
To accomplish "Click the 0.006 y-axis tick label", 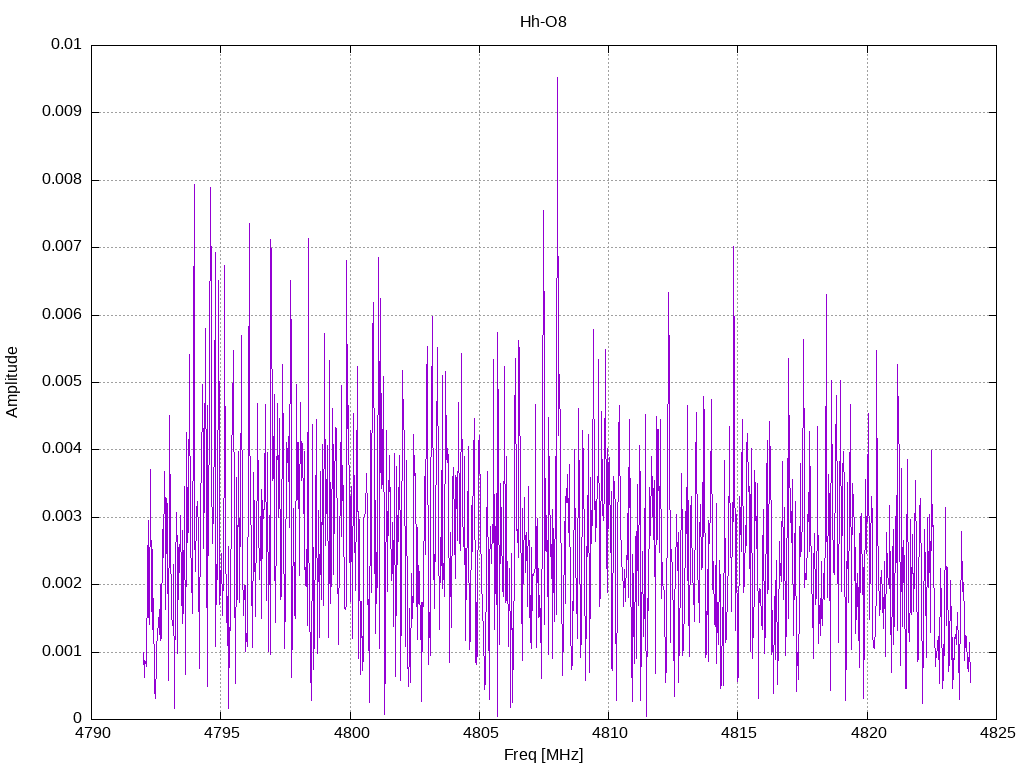I will pos(62,315).
